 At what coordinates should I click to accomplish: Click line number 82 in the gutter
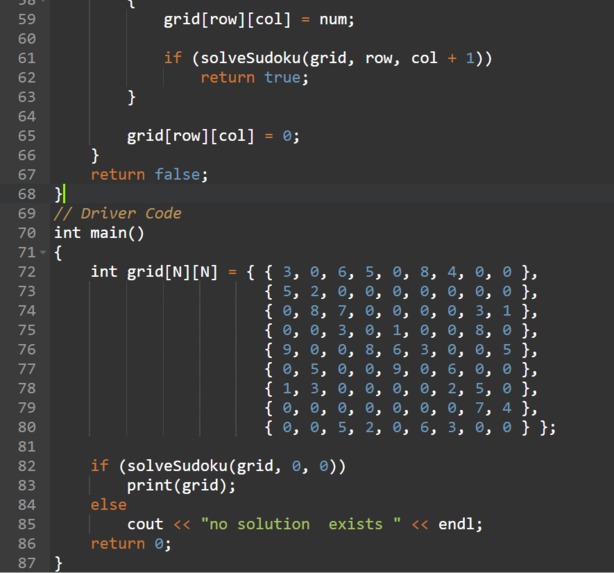pyautogui.click(x=27, y=466)
